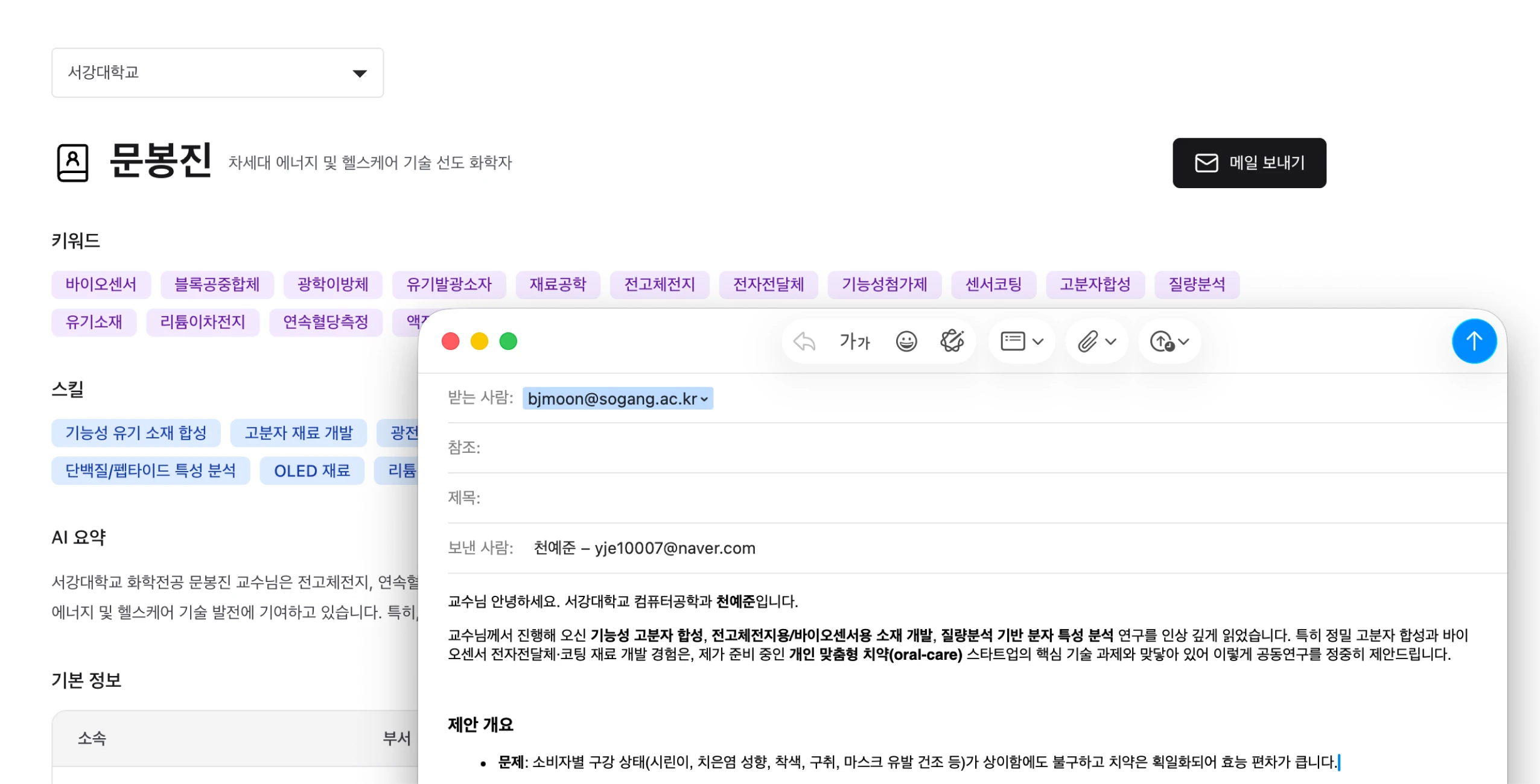Screen dimensions: 1540x784
Task: Click the blue send arrow button
Action: pos(1474,341)
